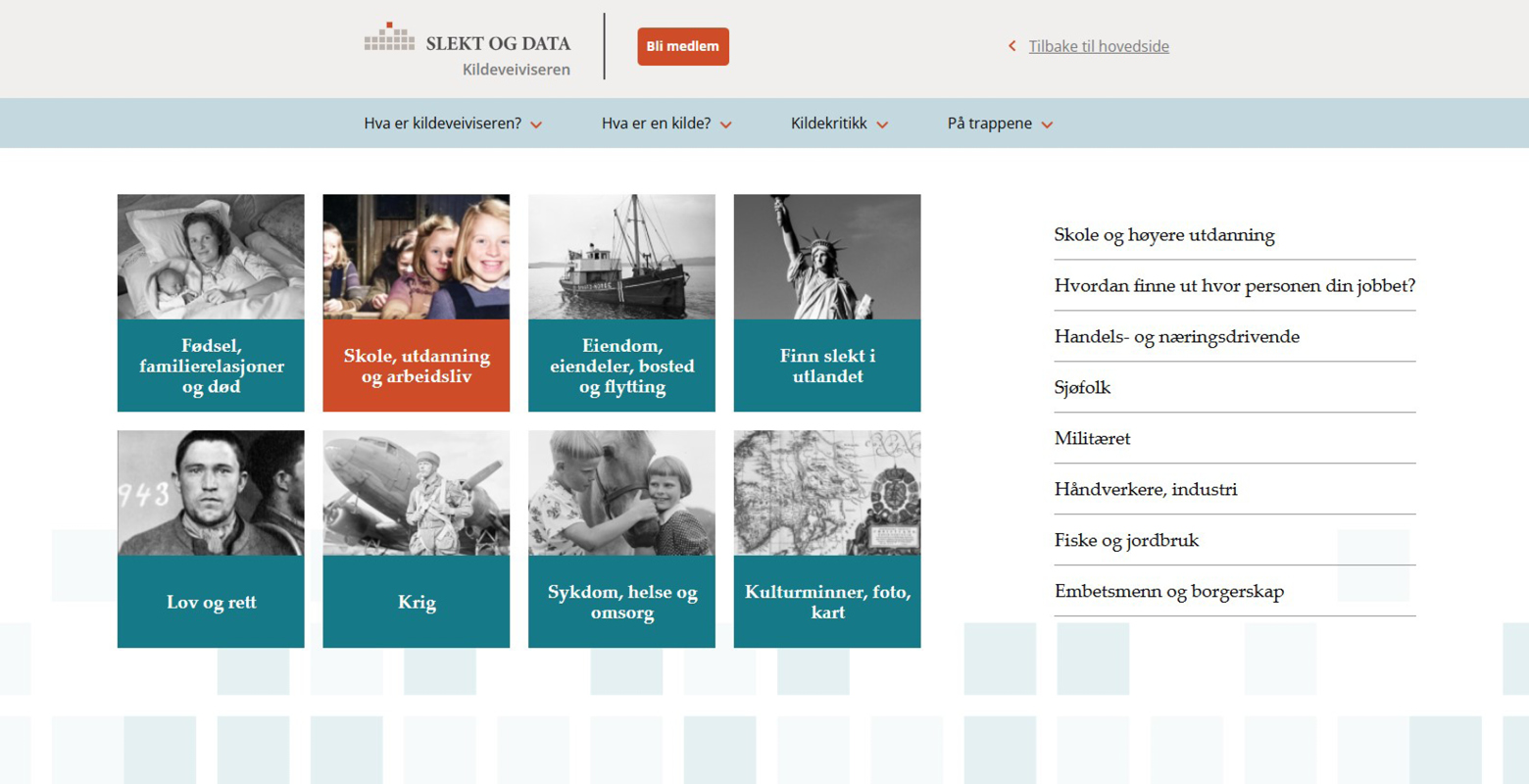Open Fiske og jordbruk link
1529x784 pixels.
click(1126, 541)
